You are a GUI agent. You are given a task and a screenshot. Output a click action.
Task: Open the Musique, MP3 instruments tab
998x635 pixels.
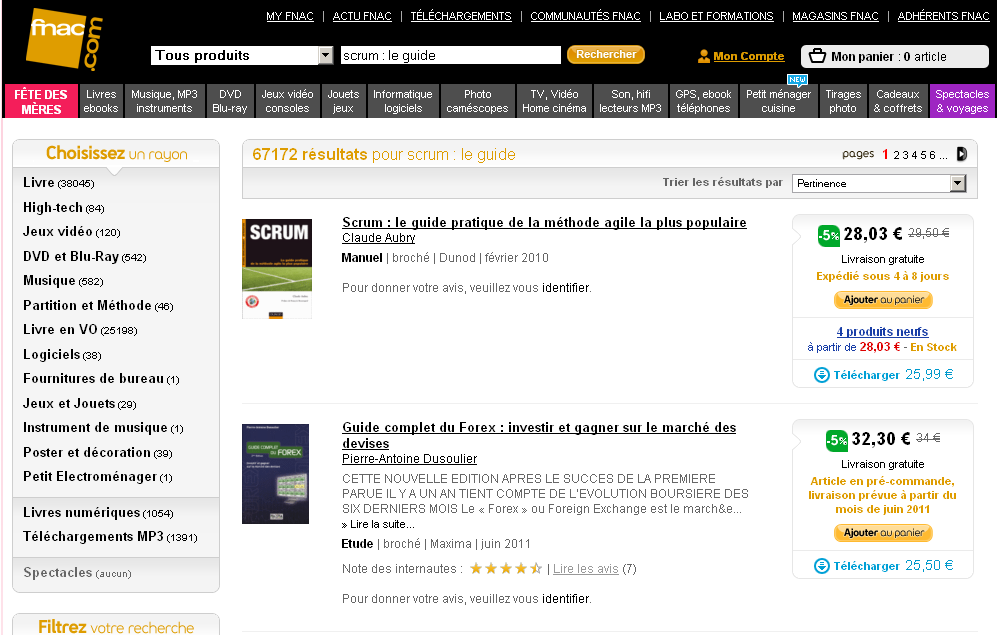tap(164, 101)
